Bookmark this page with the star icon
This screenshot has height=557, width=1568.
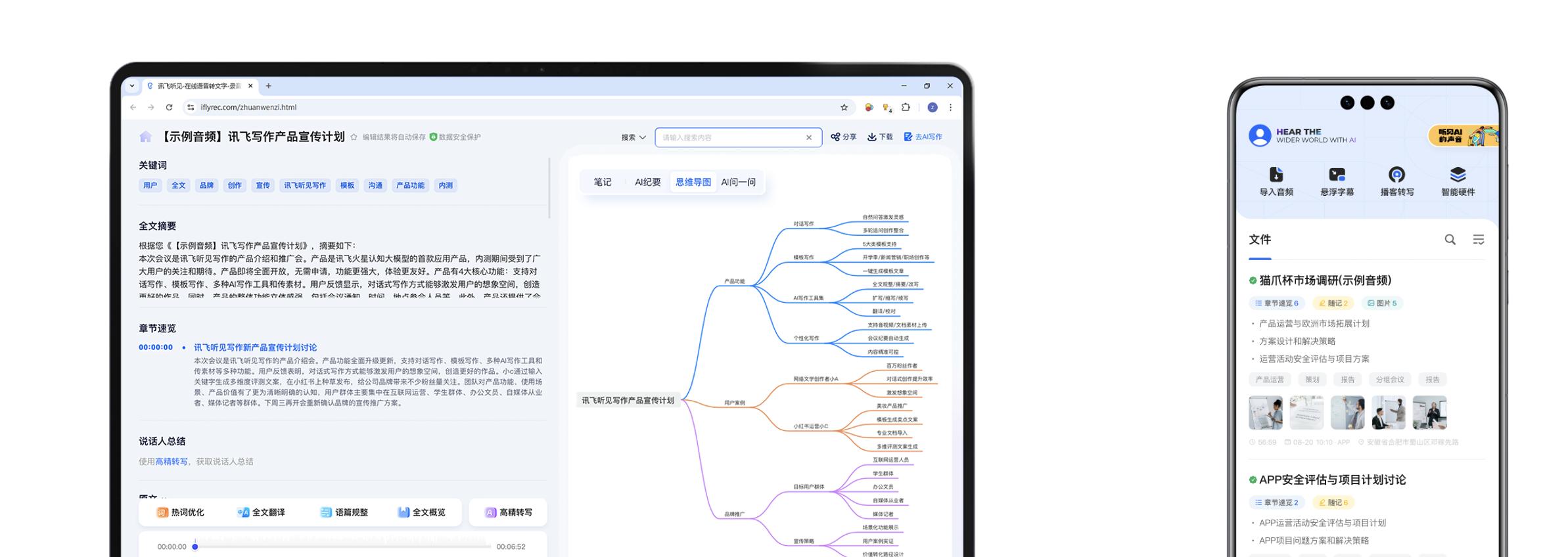point(844,107)
